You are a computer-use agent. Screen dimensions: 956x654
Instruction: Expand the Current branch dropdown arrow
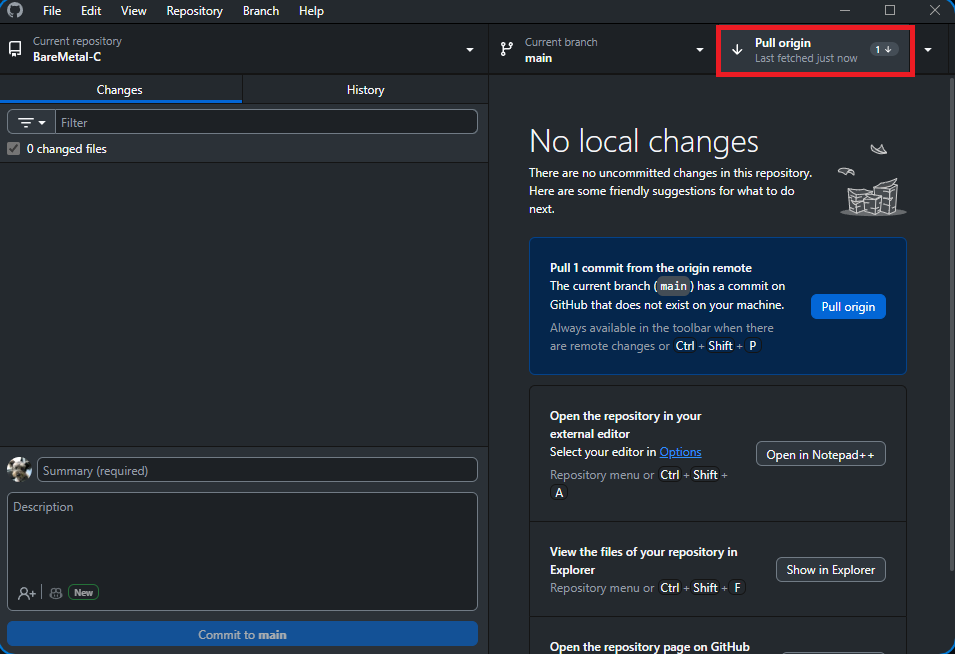[x=700, y=50]
